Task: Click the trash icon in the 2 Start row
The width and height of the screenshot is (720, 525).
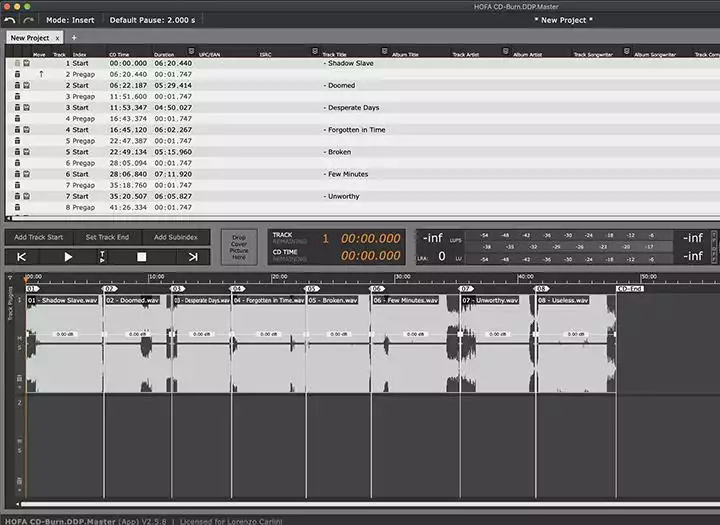Action: (x=17, y=85)
